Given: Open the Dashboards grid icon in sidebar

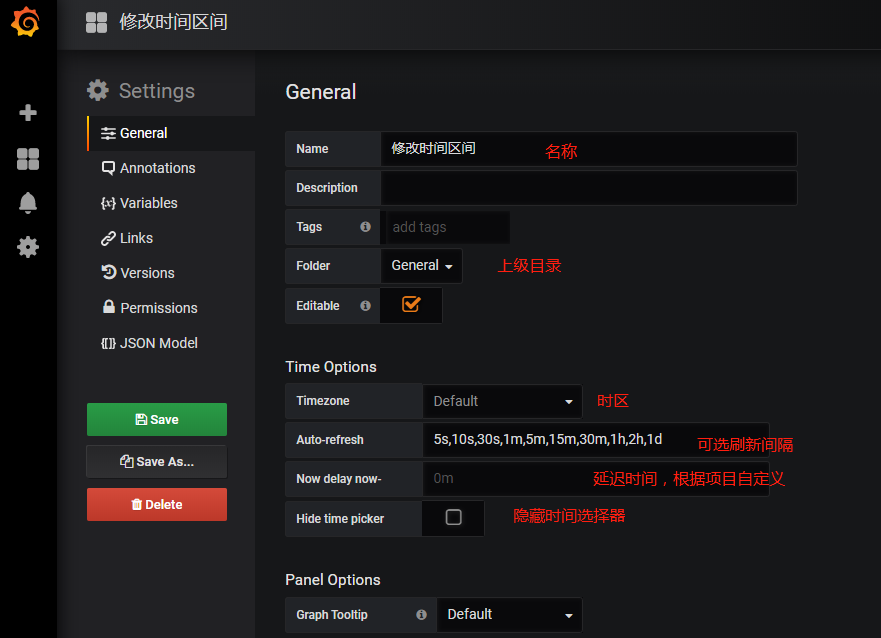Looking at the screenshot, I should pyautogui.click(x=28, y=159).
